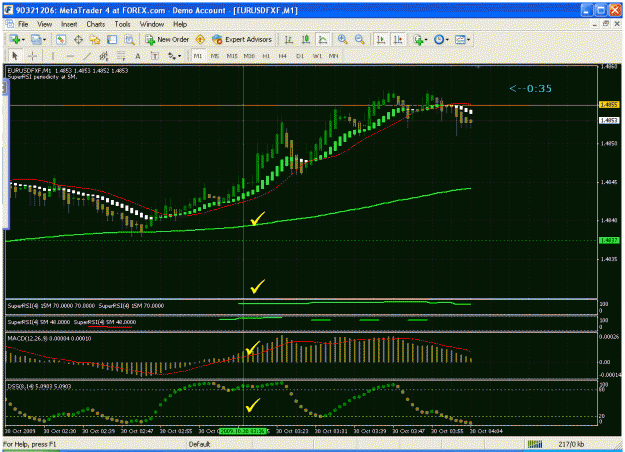Screen dimensions: 625x452
Task: Select the Equidistant Channel tool
Action: coord(104,56)
